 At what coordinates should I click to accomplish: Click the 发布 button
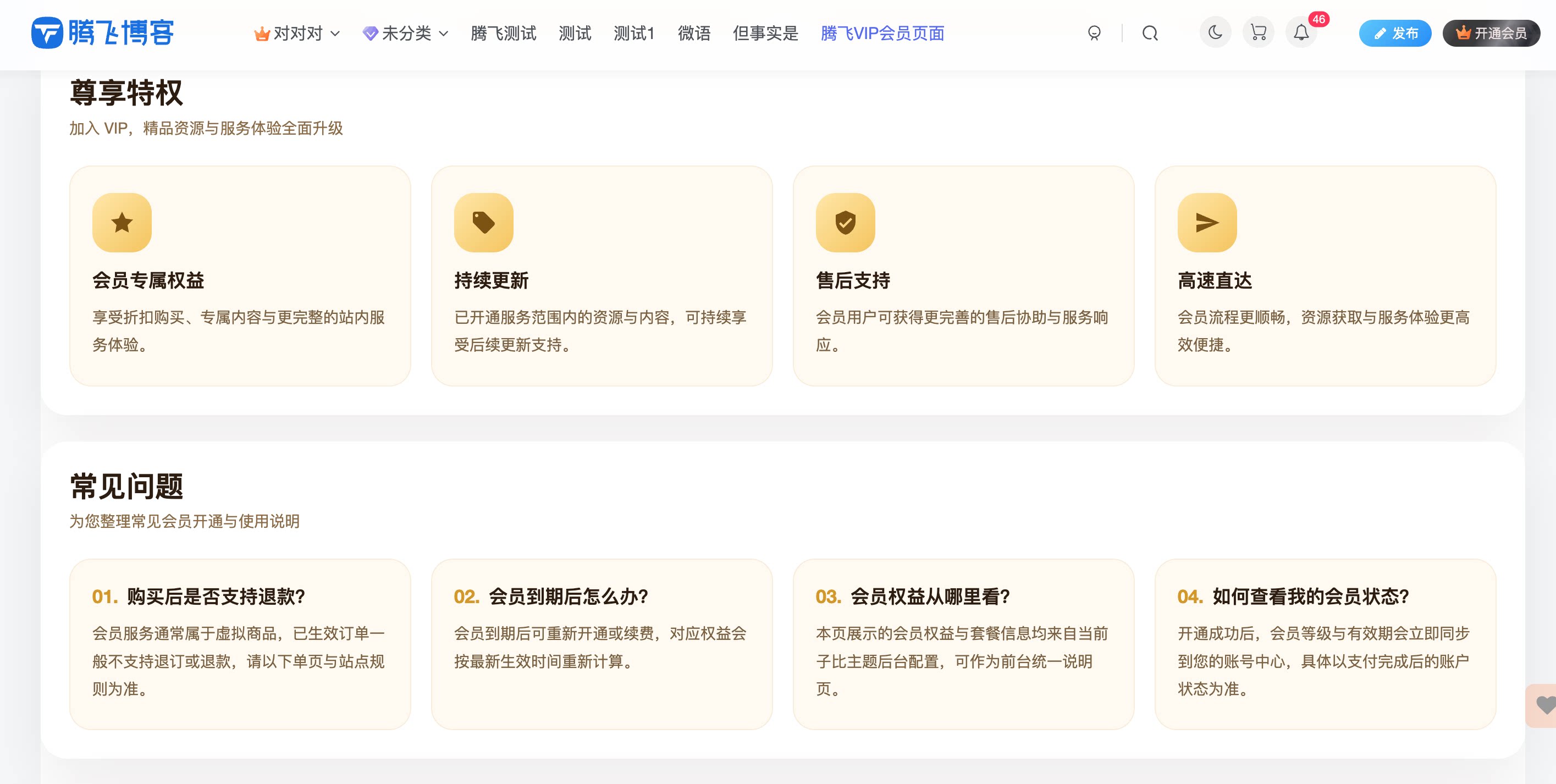point(1395,33)
